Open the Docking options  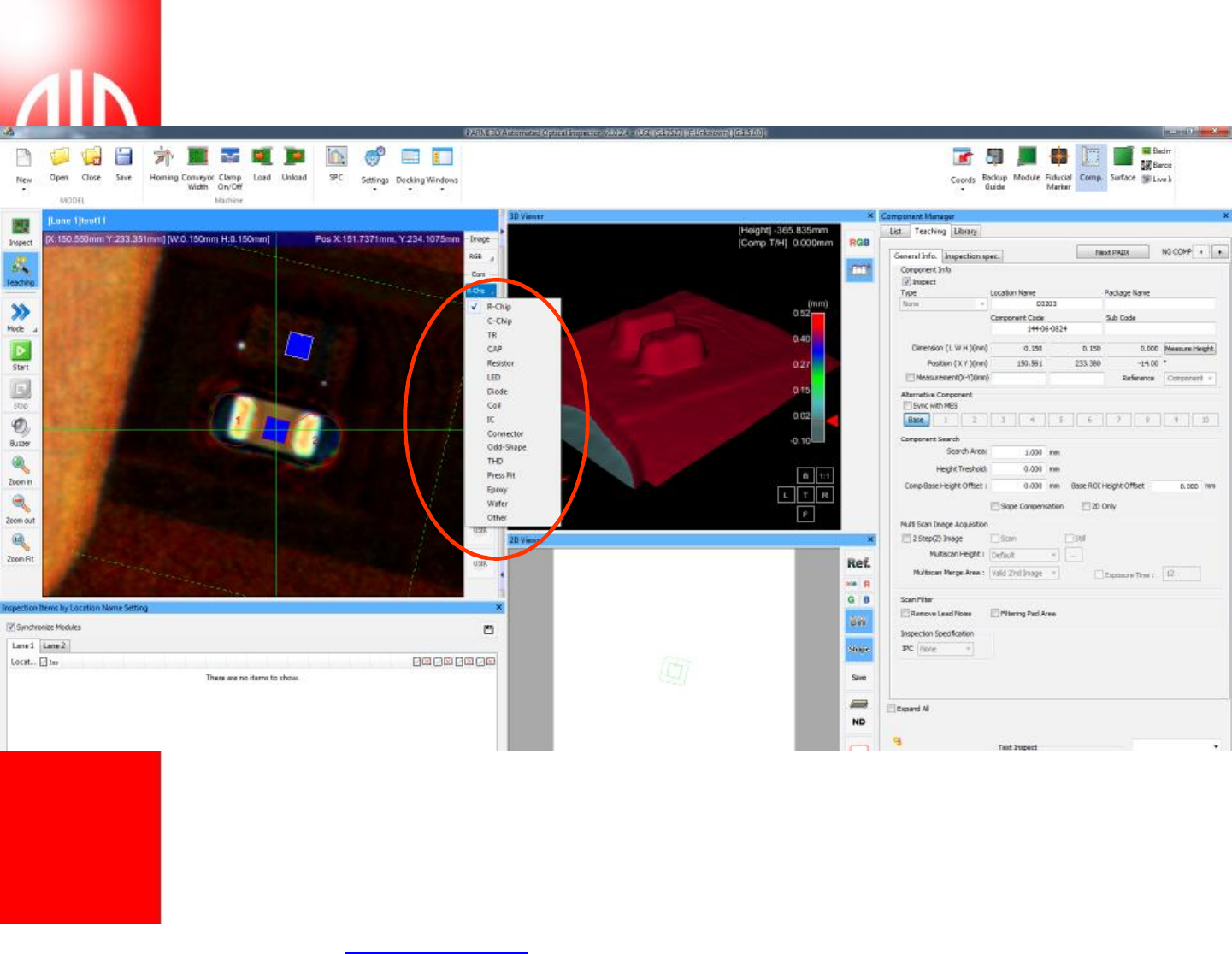(410, 158)
